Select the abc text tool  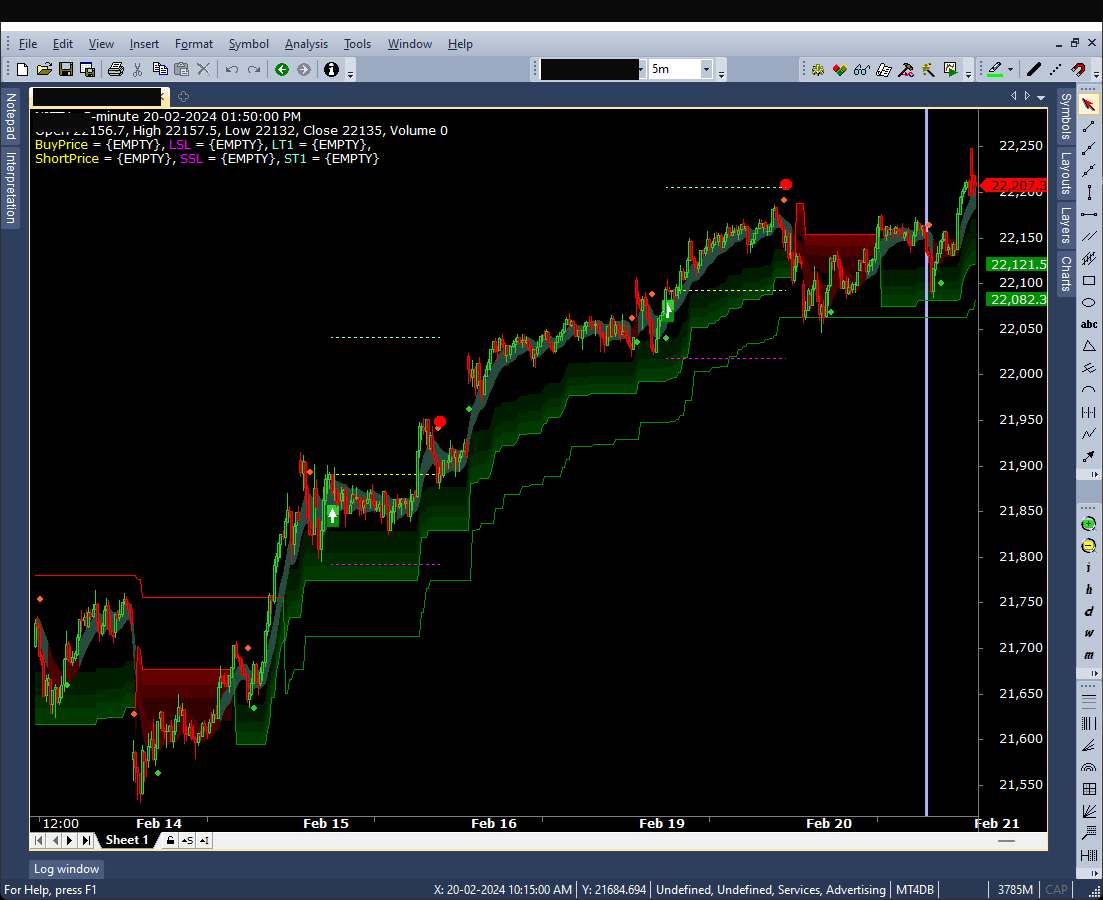(x=1089, y=324)
